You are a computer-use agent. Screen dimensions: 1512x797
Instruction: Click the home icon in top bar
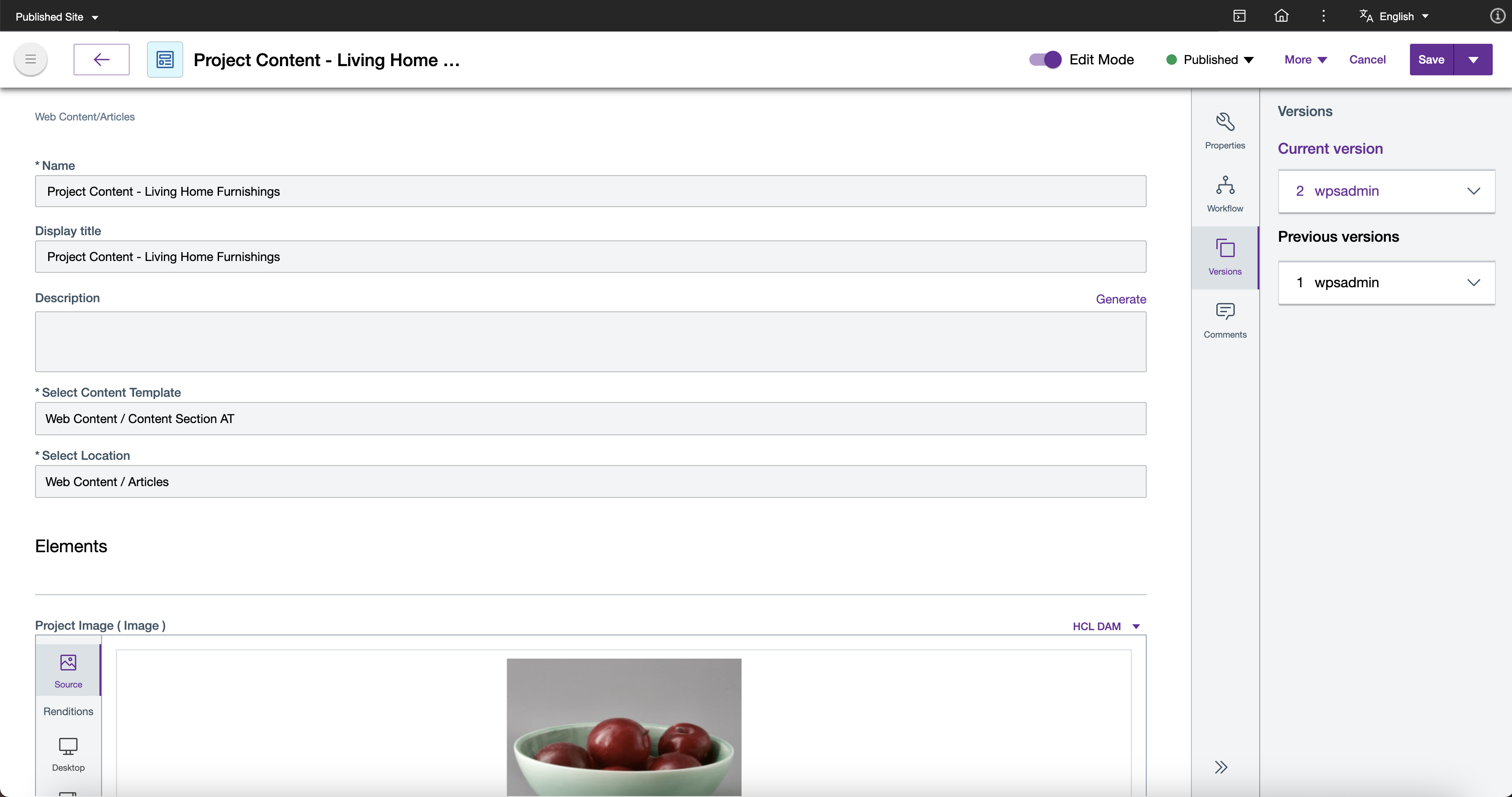1281,16
